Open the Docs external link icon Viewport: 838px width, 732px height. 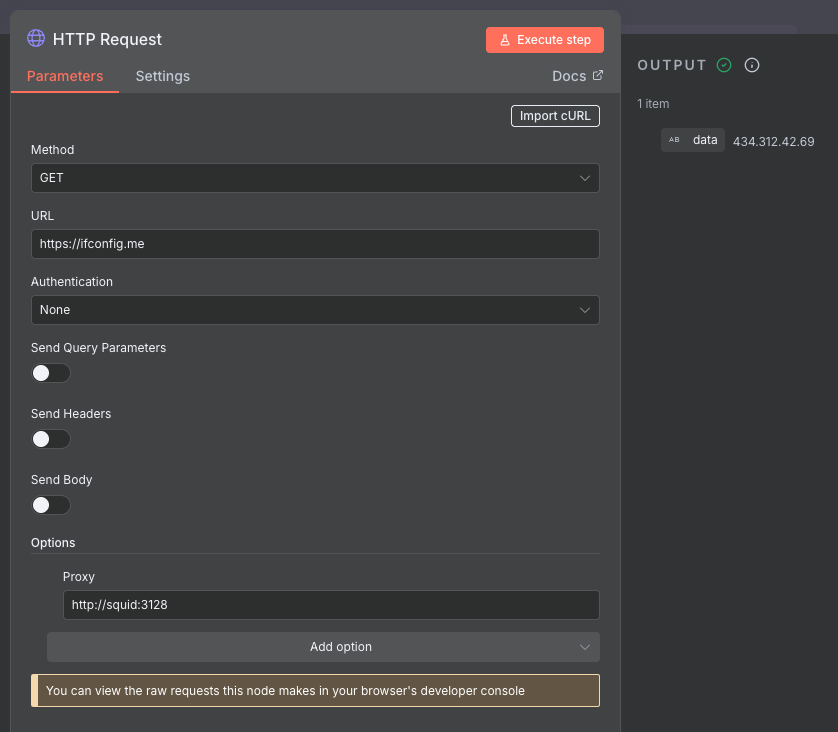click(x=598, y=75)
